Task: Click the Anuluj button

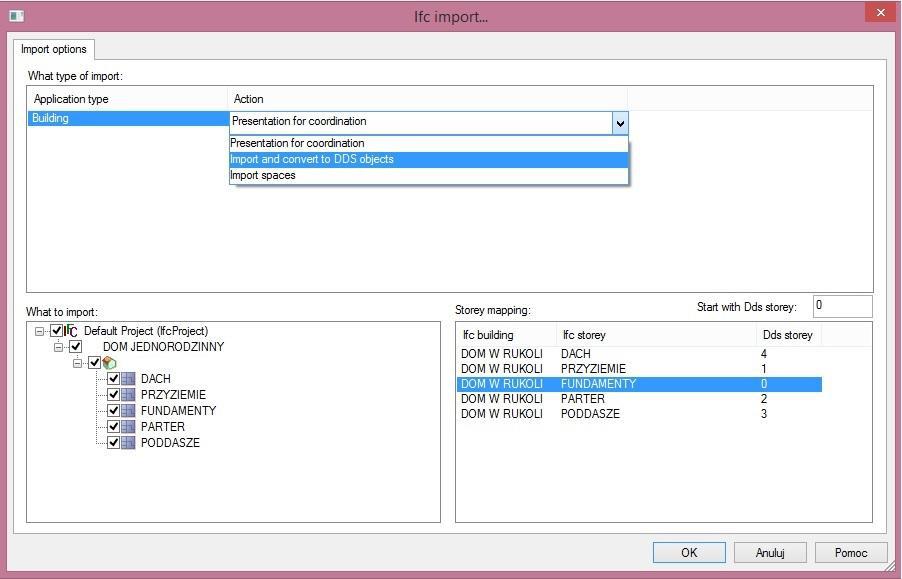Action: click(x=769, y=552)
